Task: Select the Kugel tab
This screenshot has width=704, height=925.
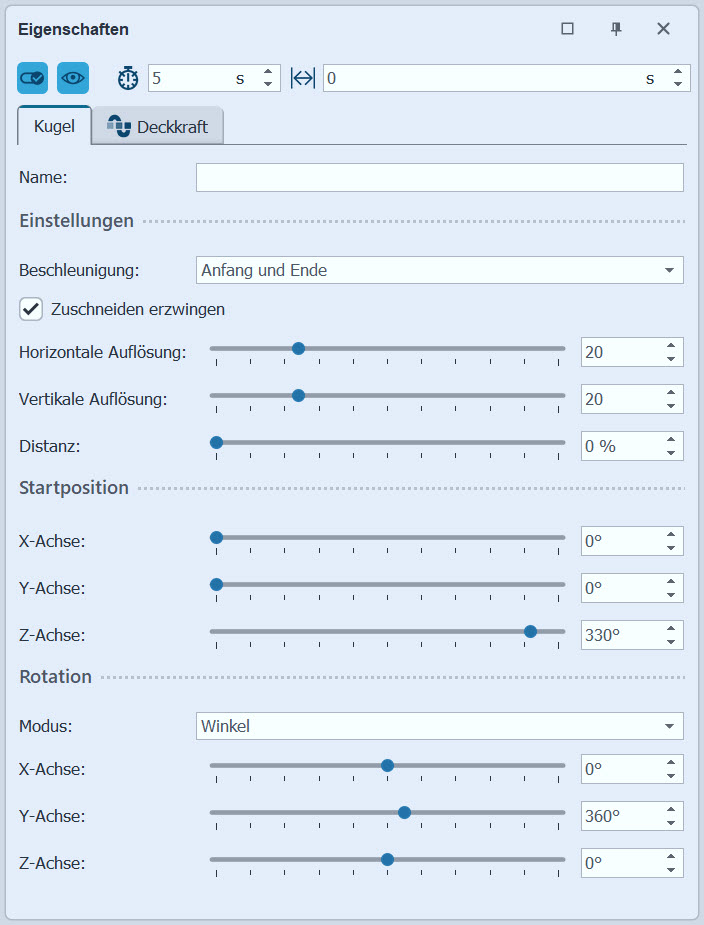Action: coord(54,127)
